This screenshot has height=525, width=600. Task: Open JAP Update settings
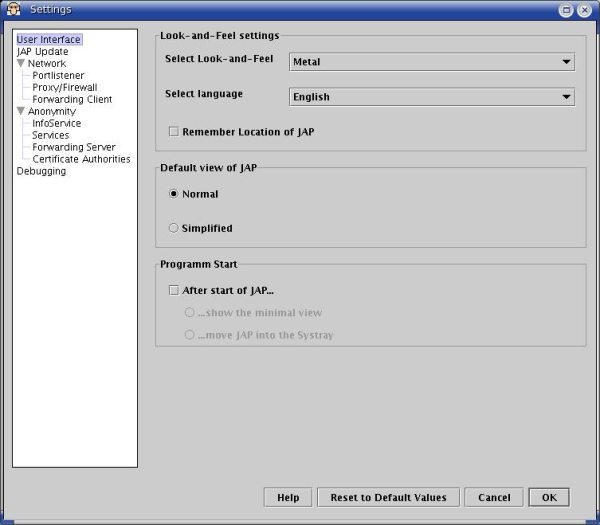[43, 52]
